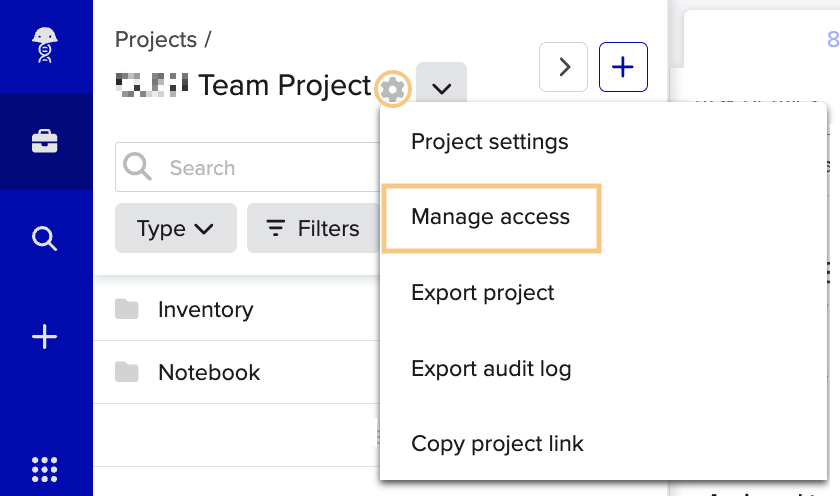Open the Filters button

click(313, 228)
